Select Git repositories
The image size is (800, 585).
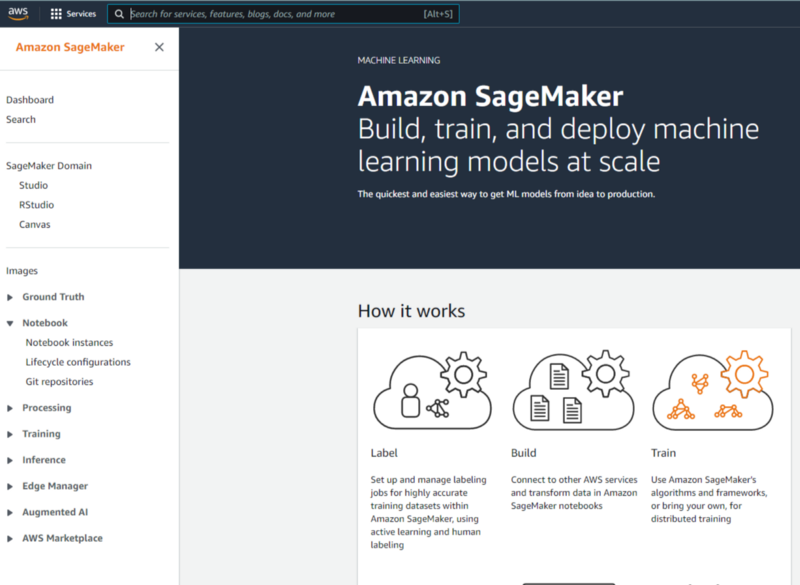click(59, 381)
